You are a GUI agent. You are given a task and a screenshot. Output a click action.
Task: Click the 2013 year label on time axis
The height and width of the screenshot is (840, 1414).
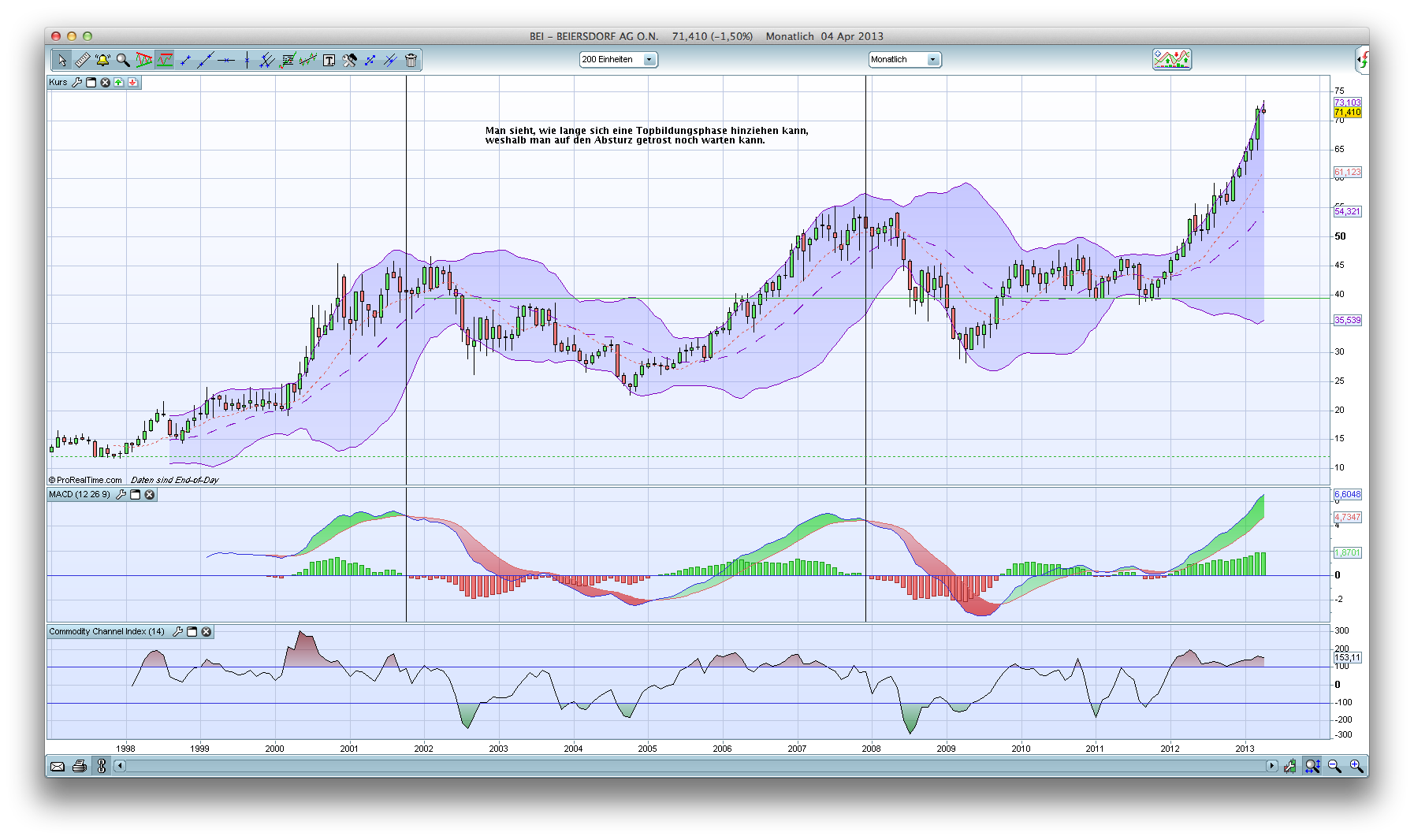point(1245,749)
